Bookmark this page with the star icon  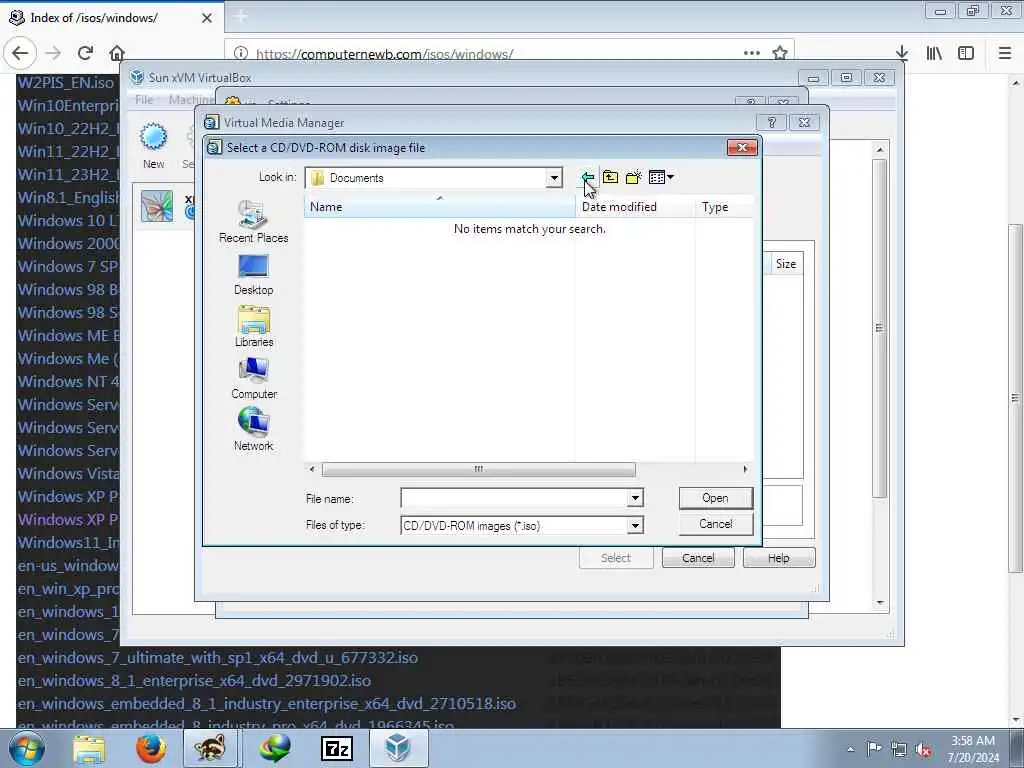tap(780, 53)
